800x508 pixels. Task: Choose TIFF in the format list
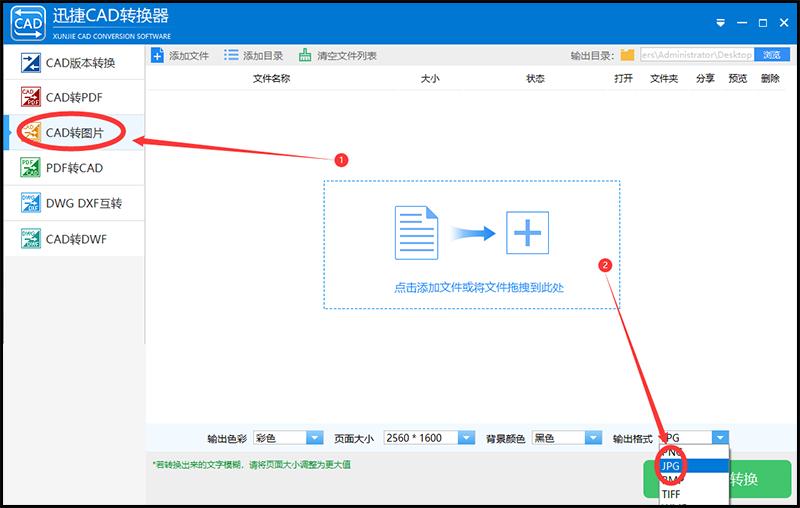694,494
